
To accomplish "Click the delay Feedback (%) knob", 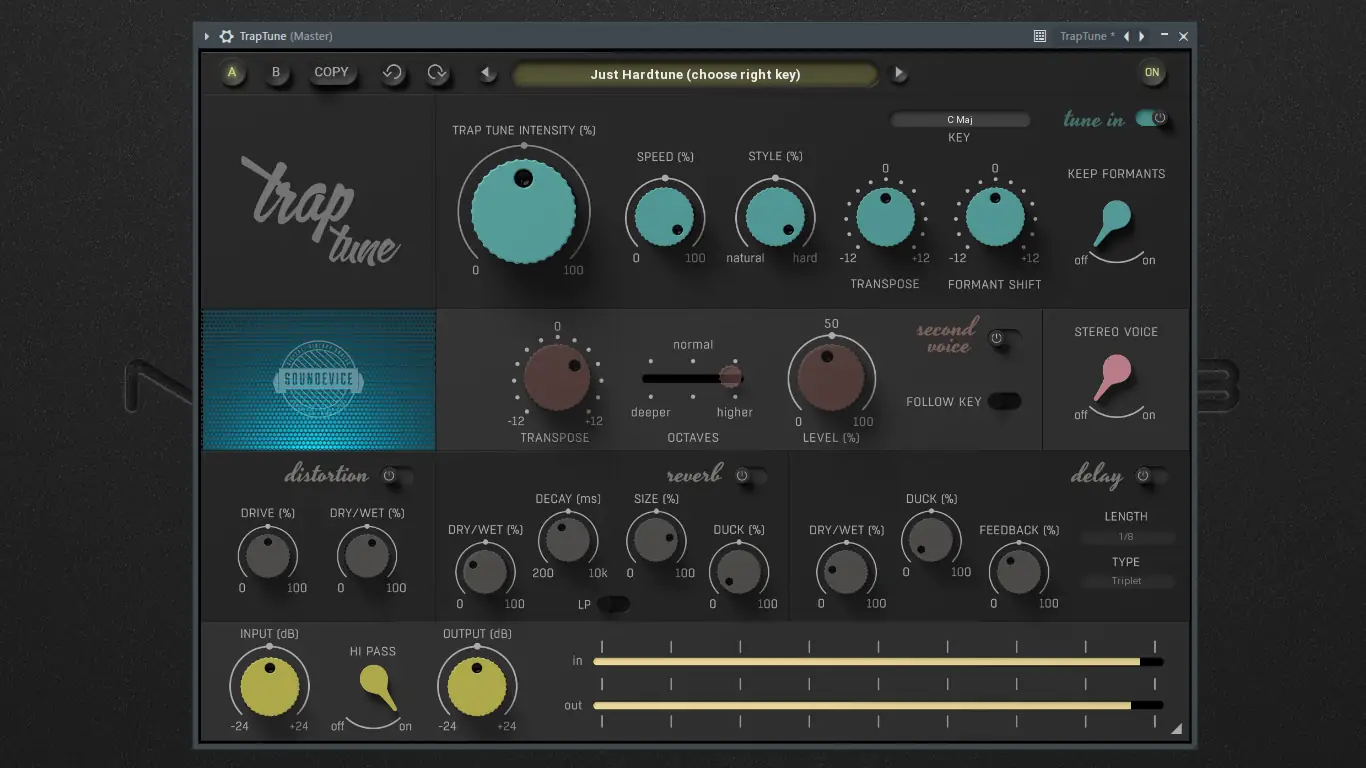I will point(1019,571).
